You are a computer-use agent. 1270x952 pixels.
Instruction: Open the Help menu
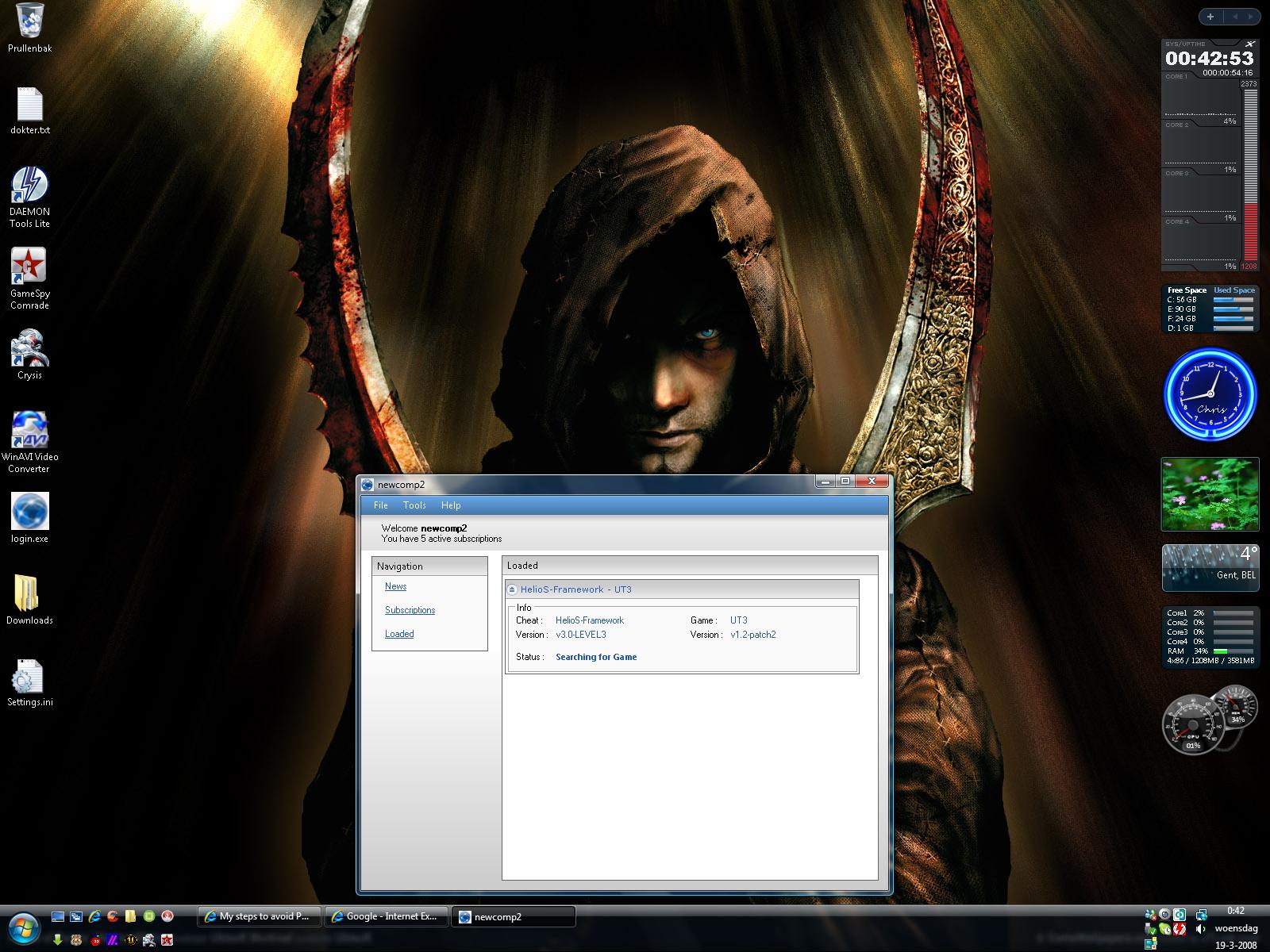pyautogui.click(x=451, y=505)
